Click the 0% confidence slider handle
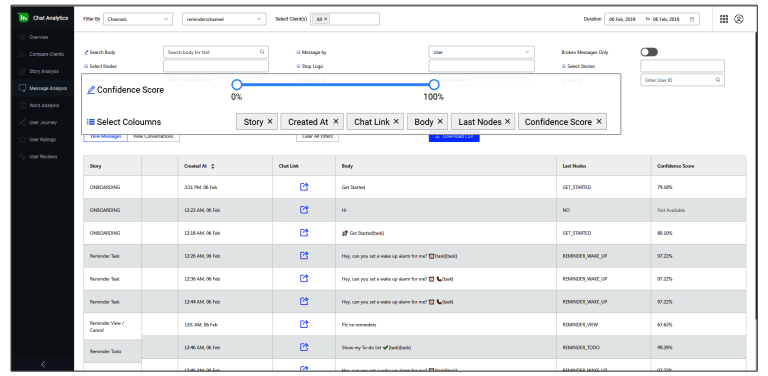The height and width of the screenshot is (376, 768). click(x=237, y=84)
